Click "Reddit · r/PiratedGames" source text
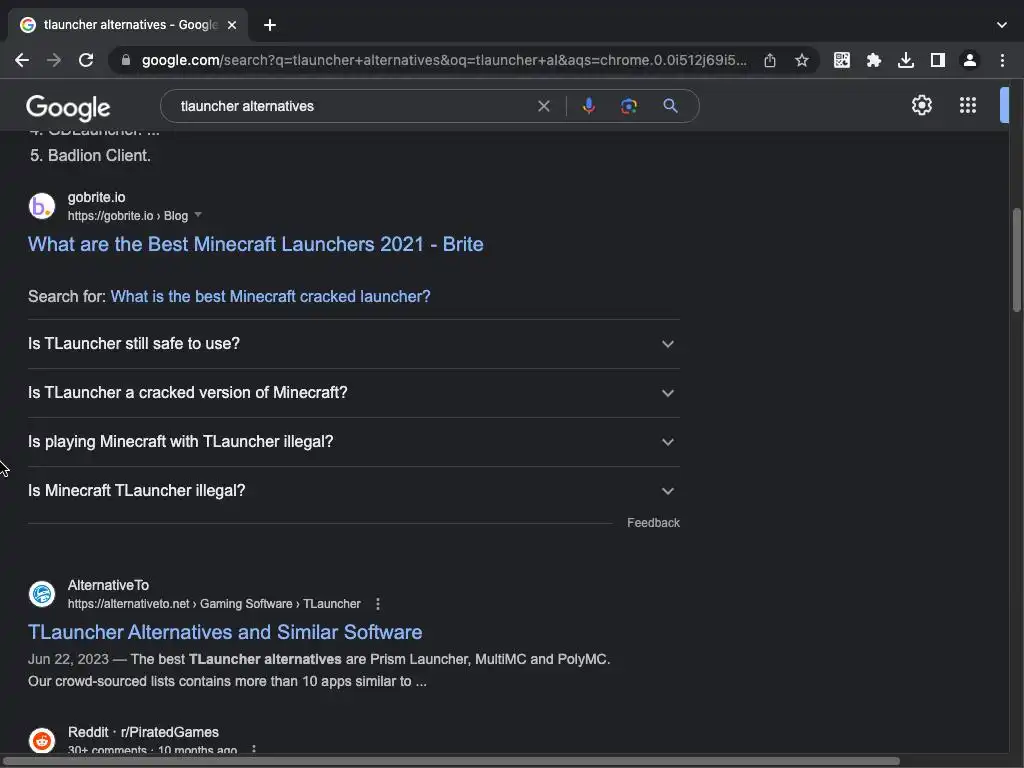1024x768 pixels. coord(143,732)
